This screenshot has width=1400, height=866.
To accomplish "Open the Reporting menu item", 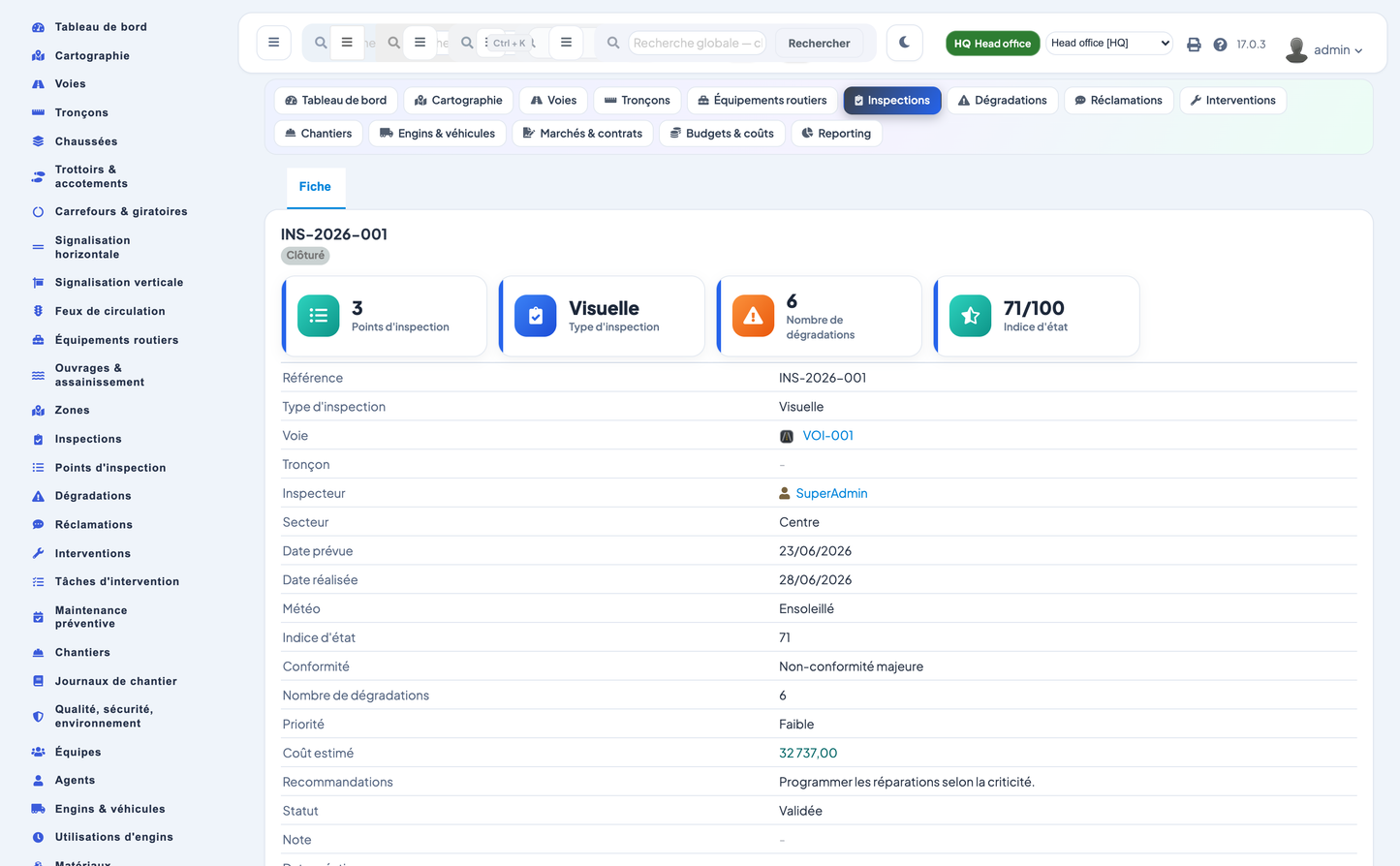I will click(x=836, y=134).
